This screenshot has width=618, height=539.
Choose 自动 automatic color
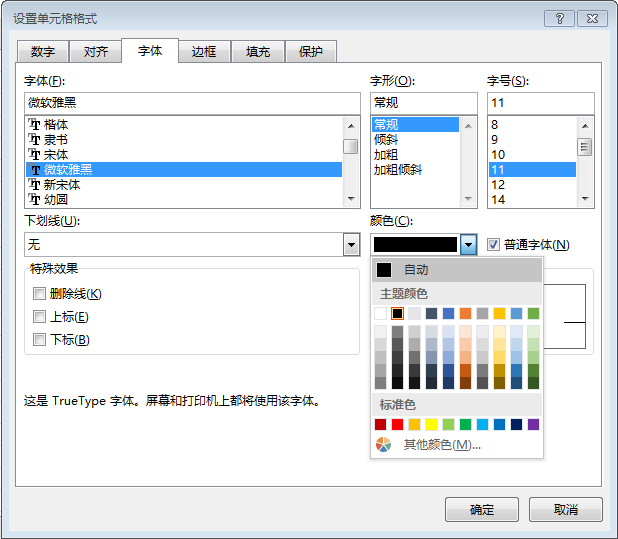pyautogui.click(x=457, y=270)
